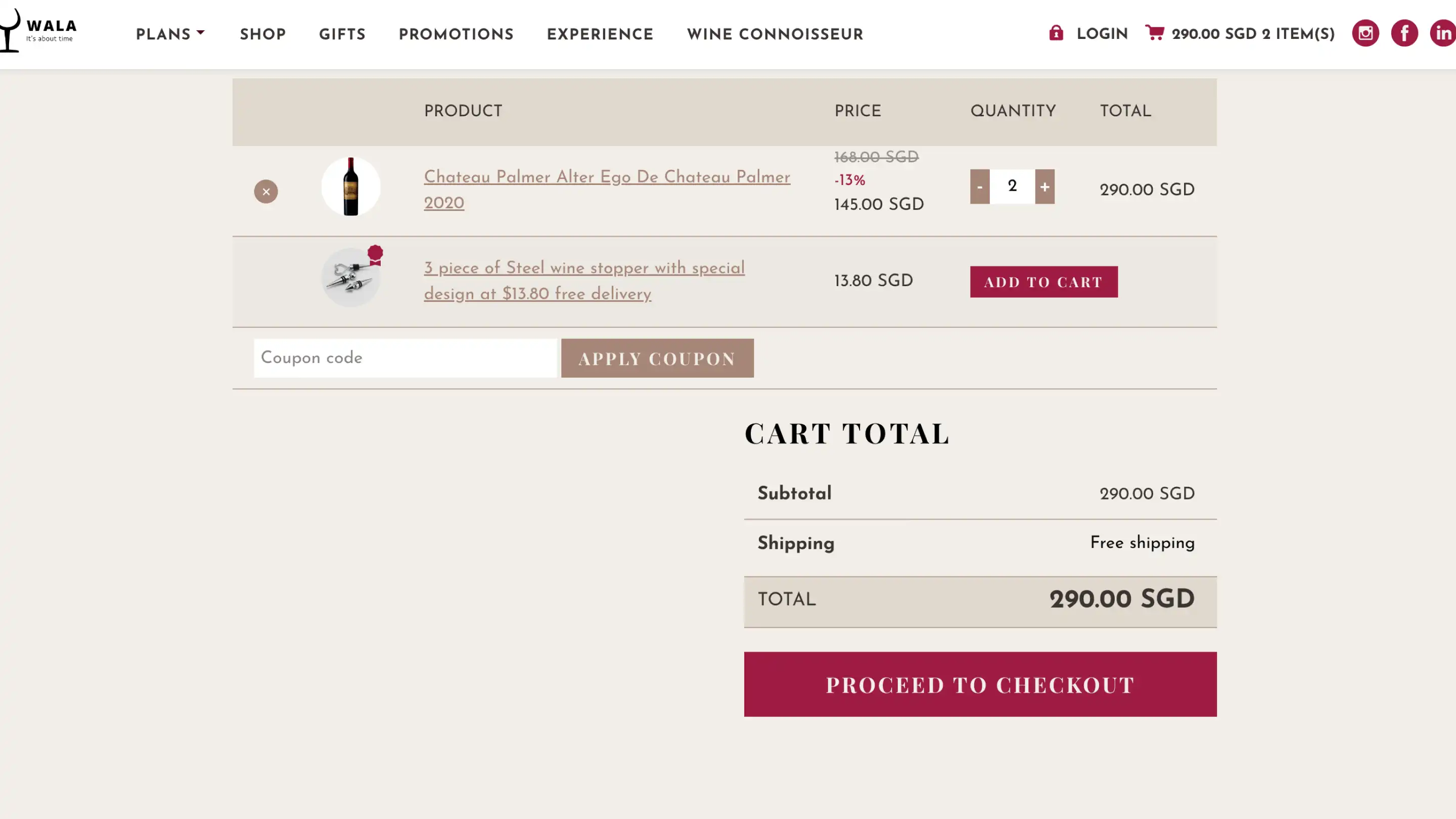Click the struck-through 168.00 SGD price
This screenshot has height=819, width=1456.
pyautogui.click(x=876, y=157)
